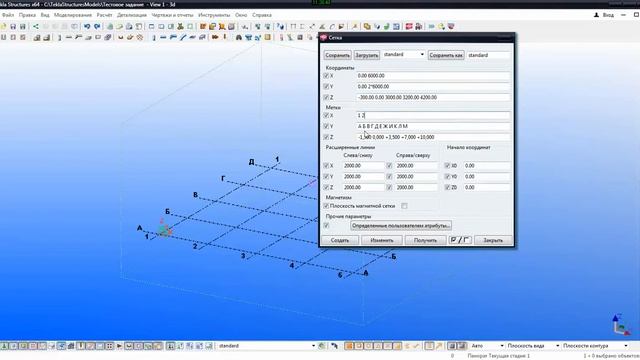Click the black play-arrow icon in bottom selection toolbar
Viewport: 640px width, 360px height.
(x=119, y=346)
